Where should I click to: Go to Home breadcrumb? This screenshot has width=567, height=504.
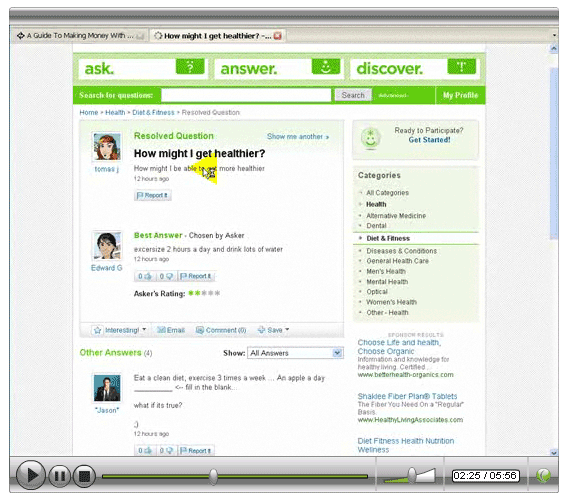[x=89, y=112]
